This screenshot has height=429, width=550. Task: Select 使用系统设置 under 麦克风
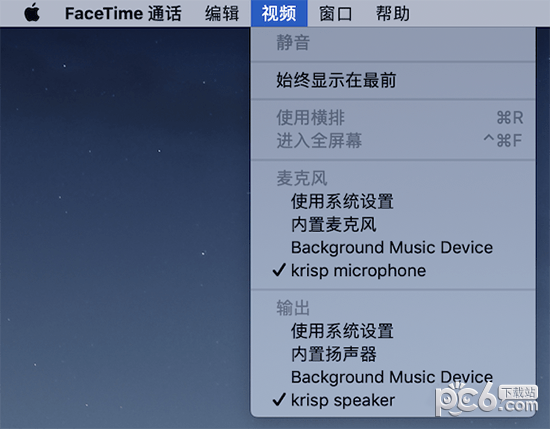pyautogui.click(x=393, y=201)
